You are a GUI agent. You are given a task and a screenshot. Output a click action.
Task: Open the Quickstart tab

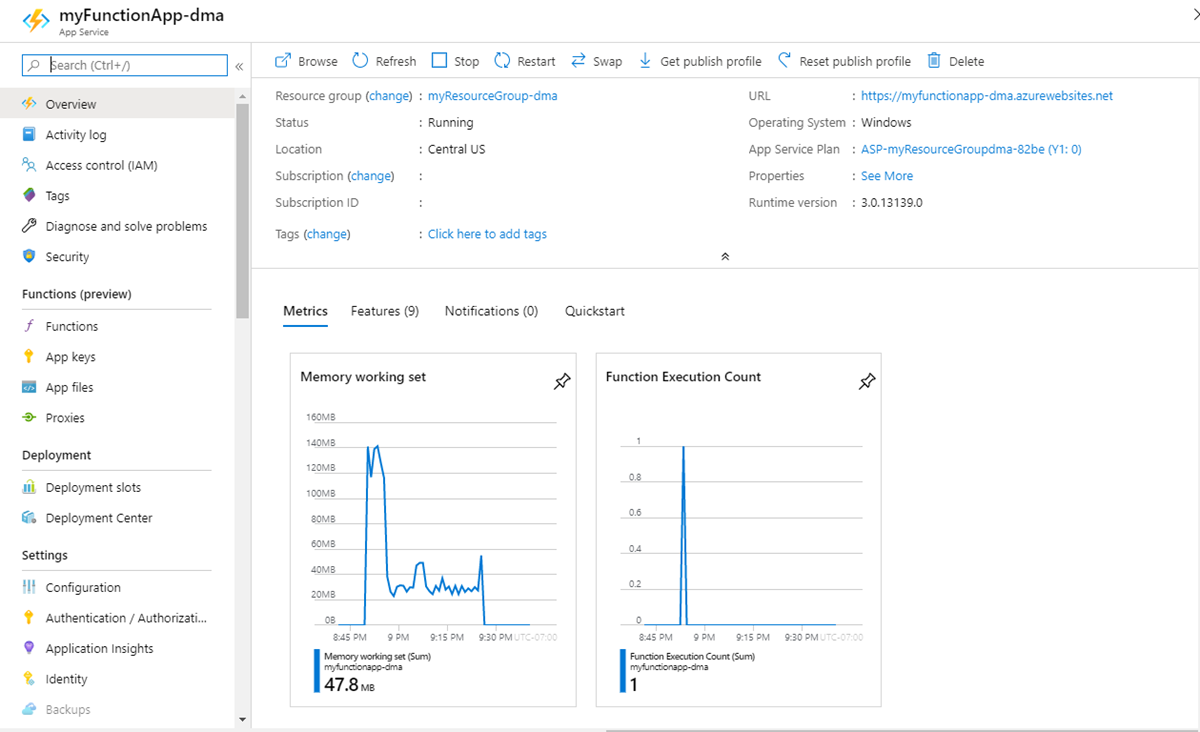pos(595,311)
